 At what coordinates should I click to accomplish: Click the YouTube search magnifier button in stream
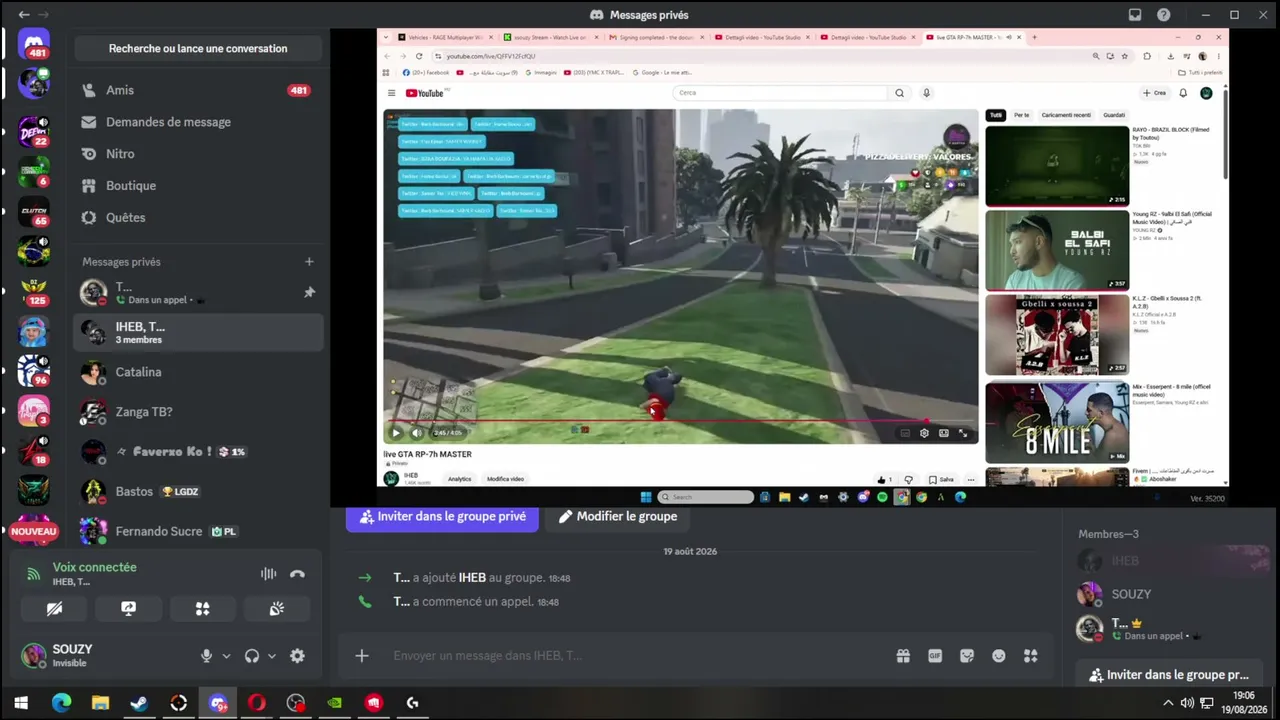tap(899, 93)
